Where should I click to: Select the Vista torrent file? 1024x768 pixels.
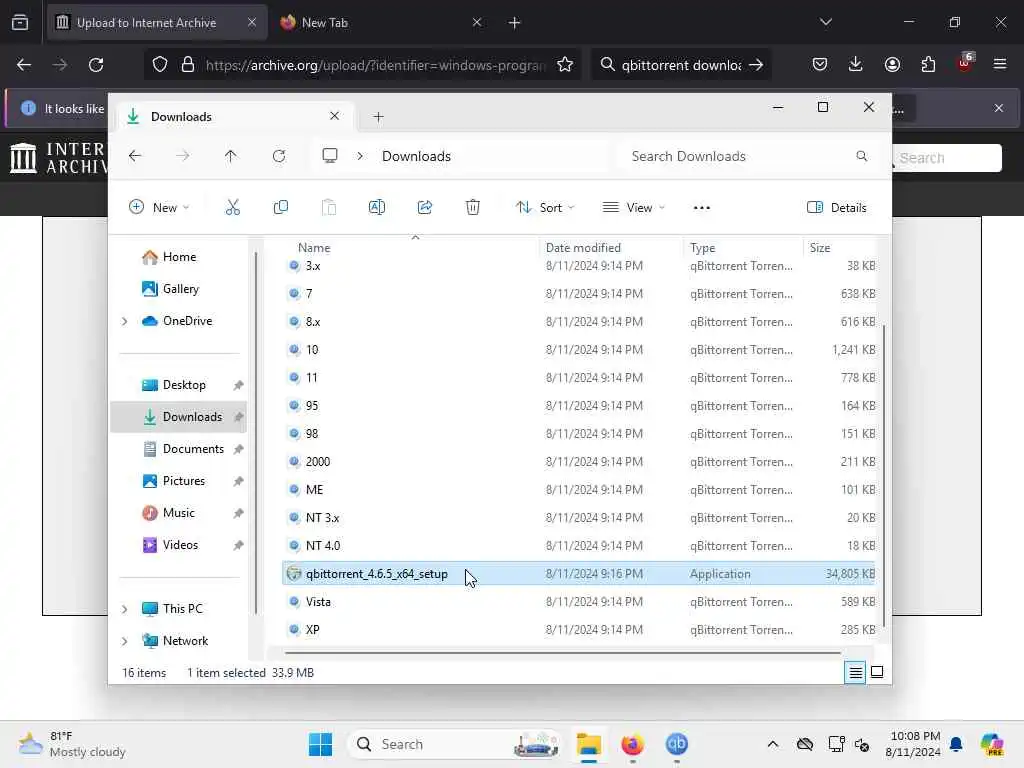(579, 602)
